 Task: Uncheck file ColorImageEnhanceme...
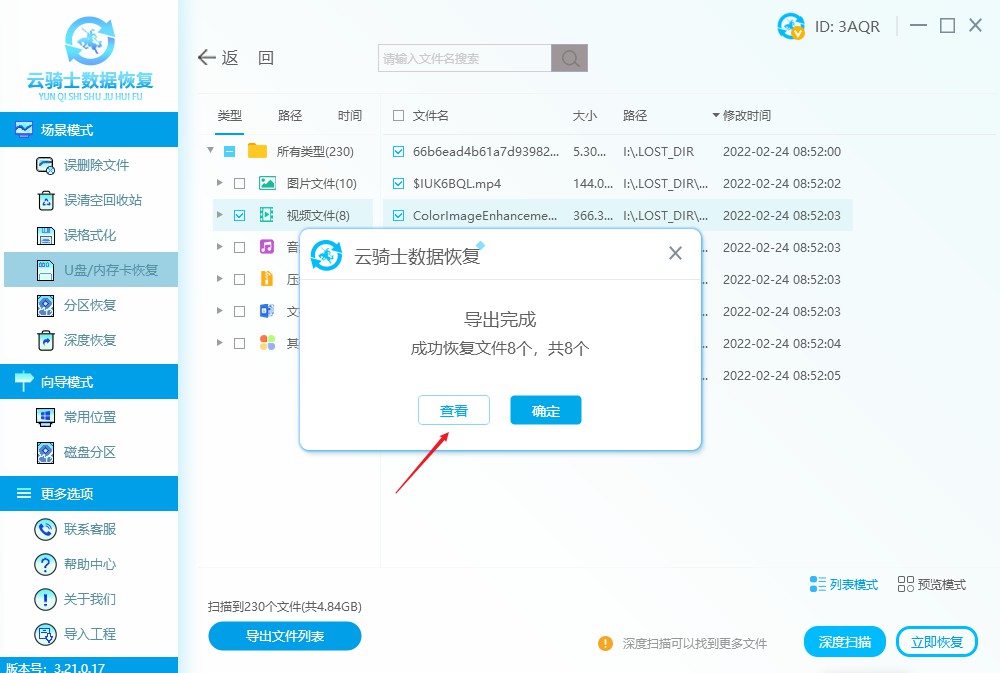(399, 216)
